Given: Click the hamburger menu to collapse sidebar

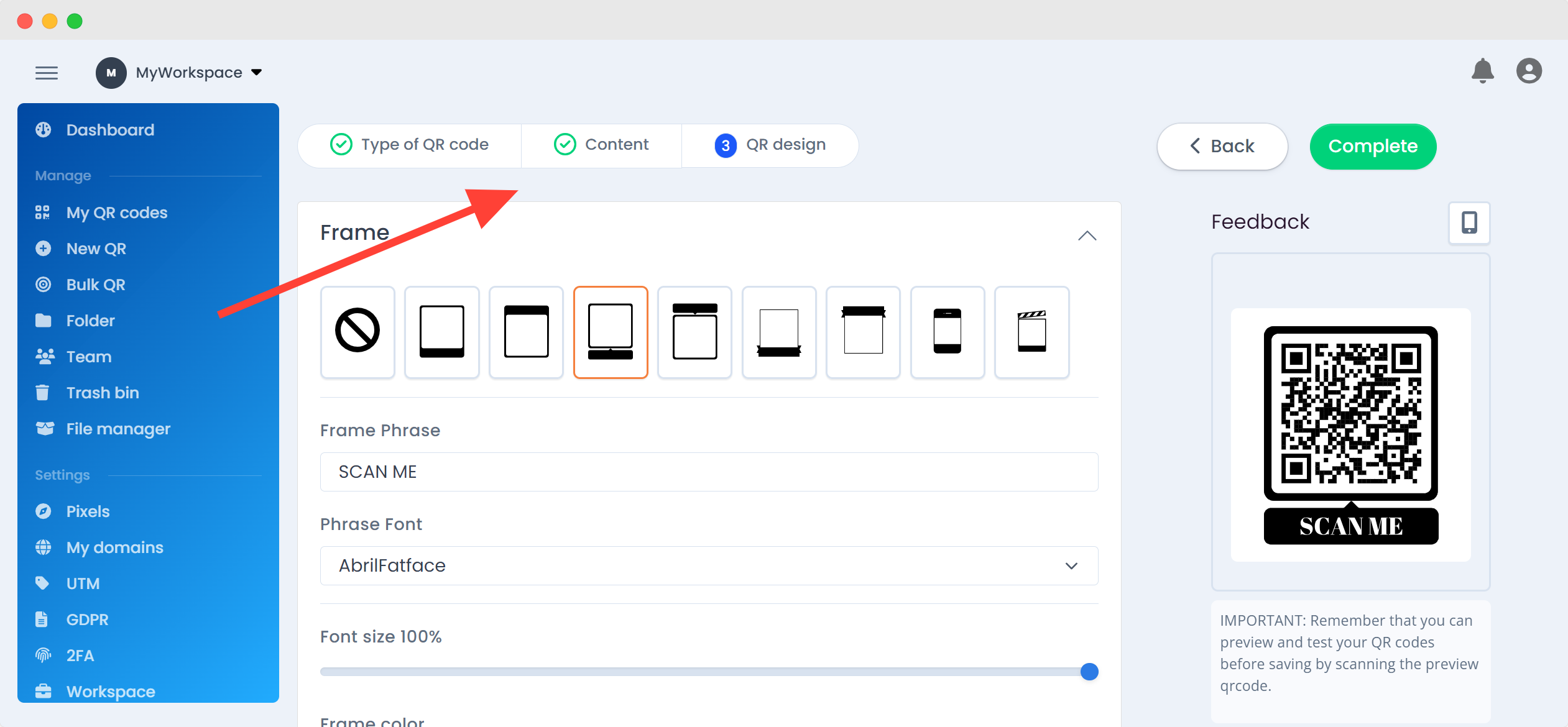Looking at the screenshot, I should 47,72.
